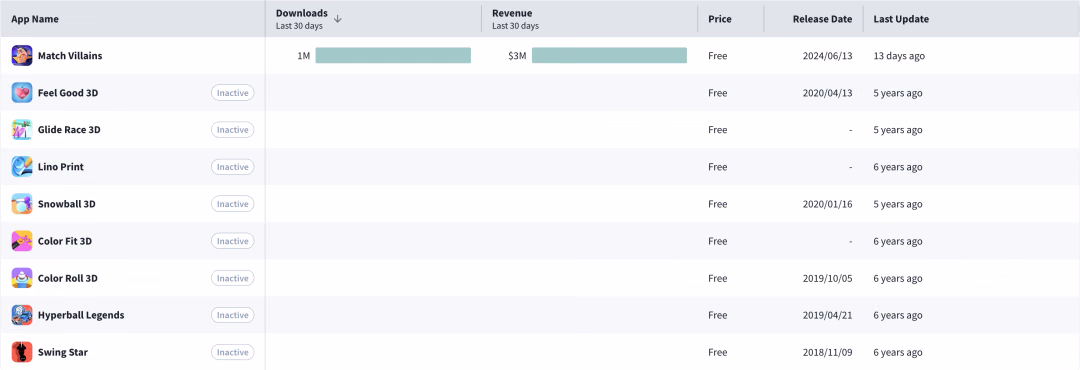Click the Inactive badge for Feel Good 3D

click(x=233, y=93)
